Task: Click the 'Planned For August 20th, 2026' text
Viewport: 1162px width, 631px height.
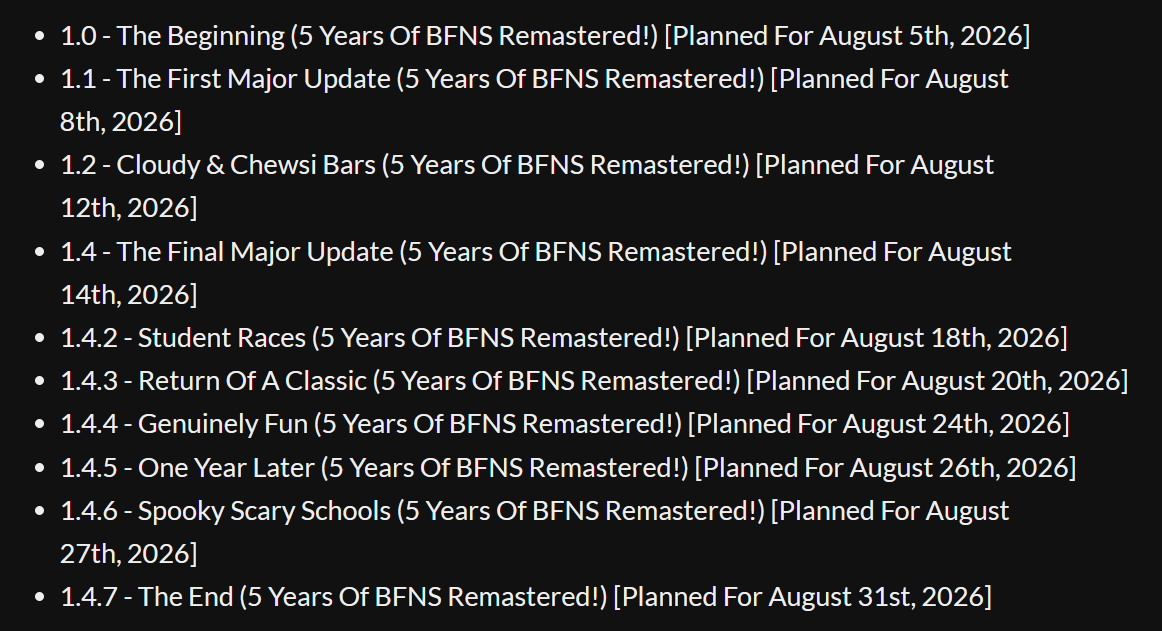Action: coord(937,381)
